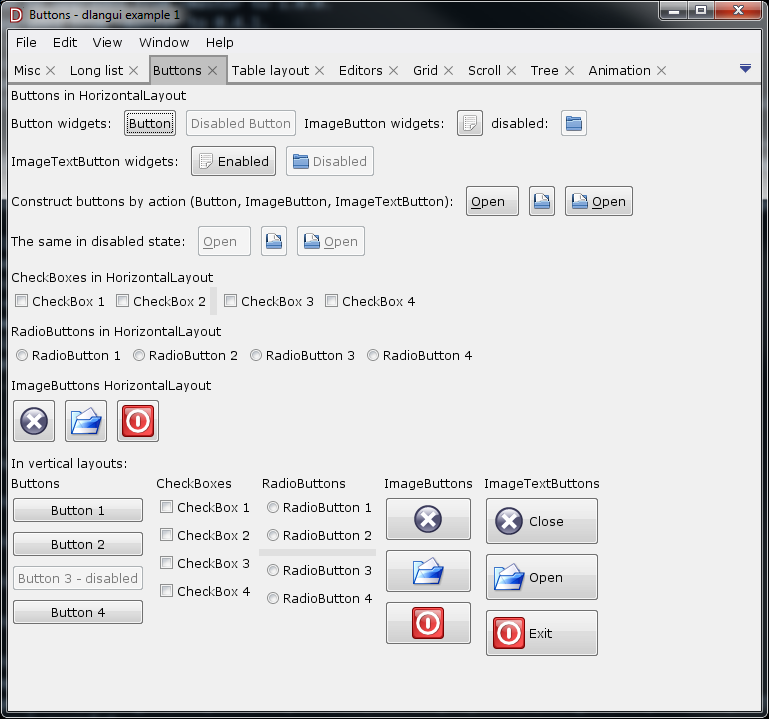Open the Help menu
Viewport: 769px width, 719px height.
coord(220,43)
